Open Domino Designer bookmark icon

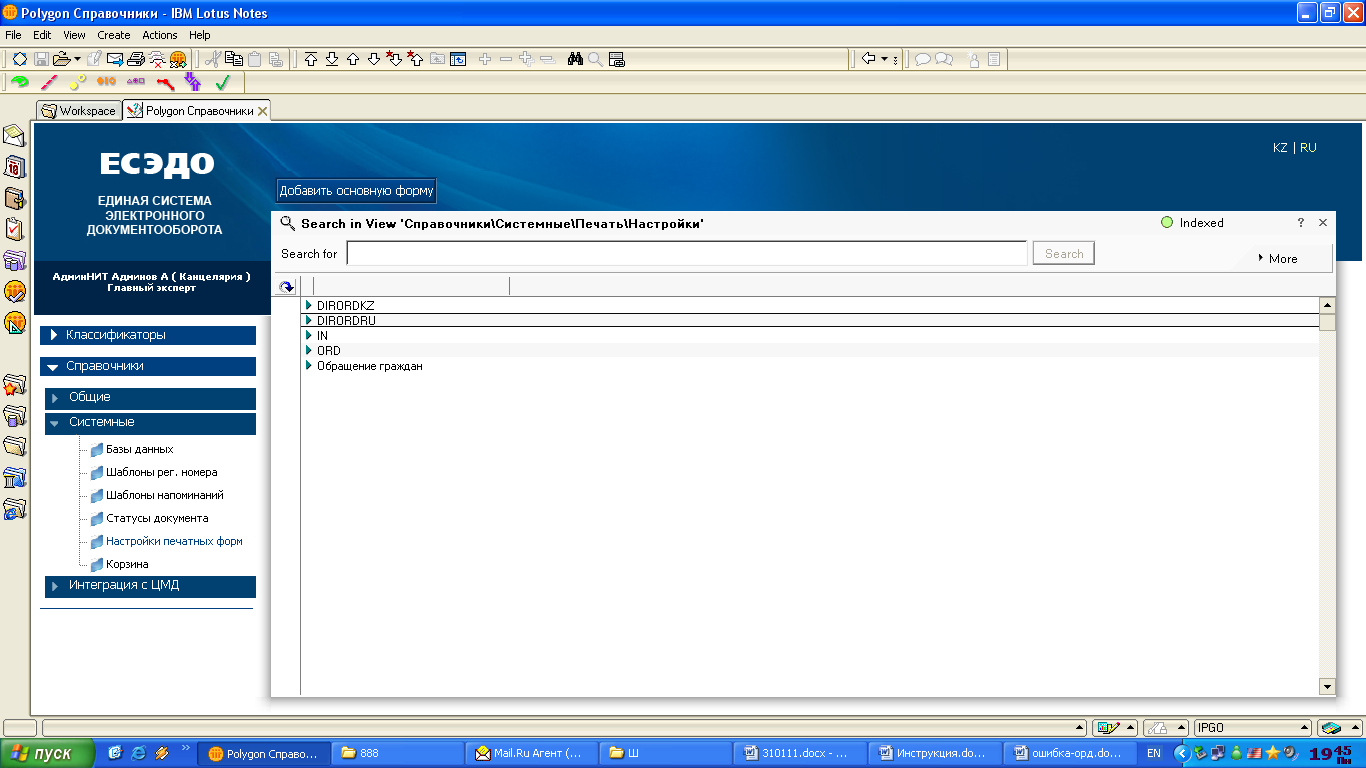[x=14, y=323]
